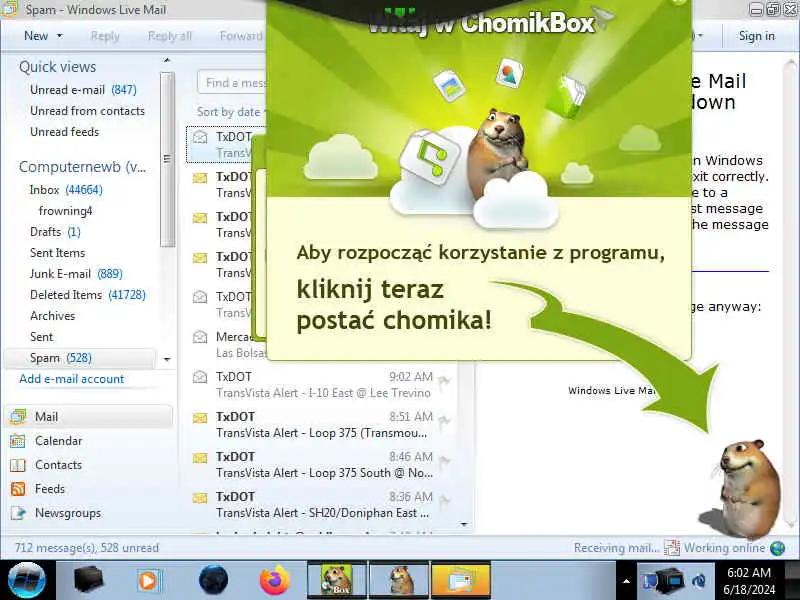Open the Sent Items folder
The image size is (800, 600).
pyautogui.click(x=57, y=253)
